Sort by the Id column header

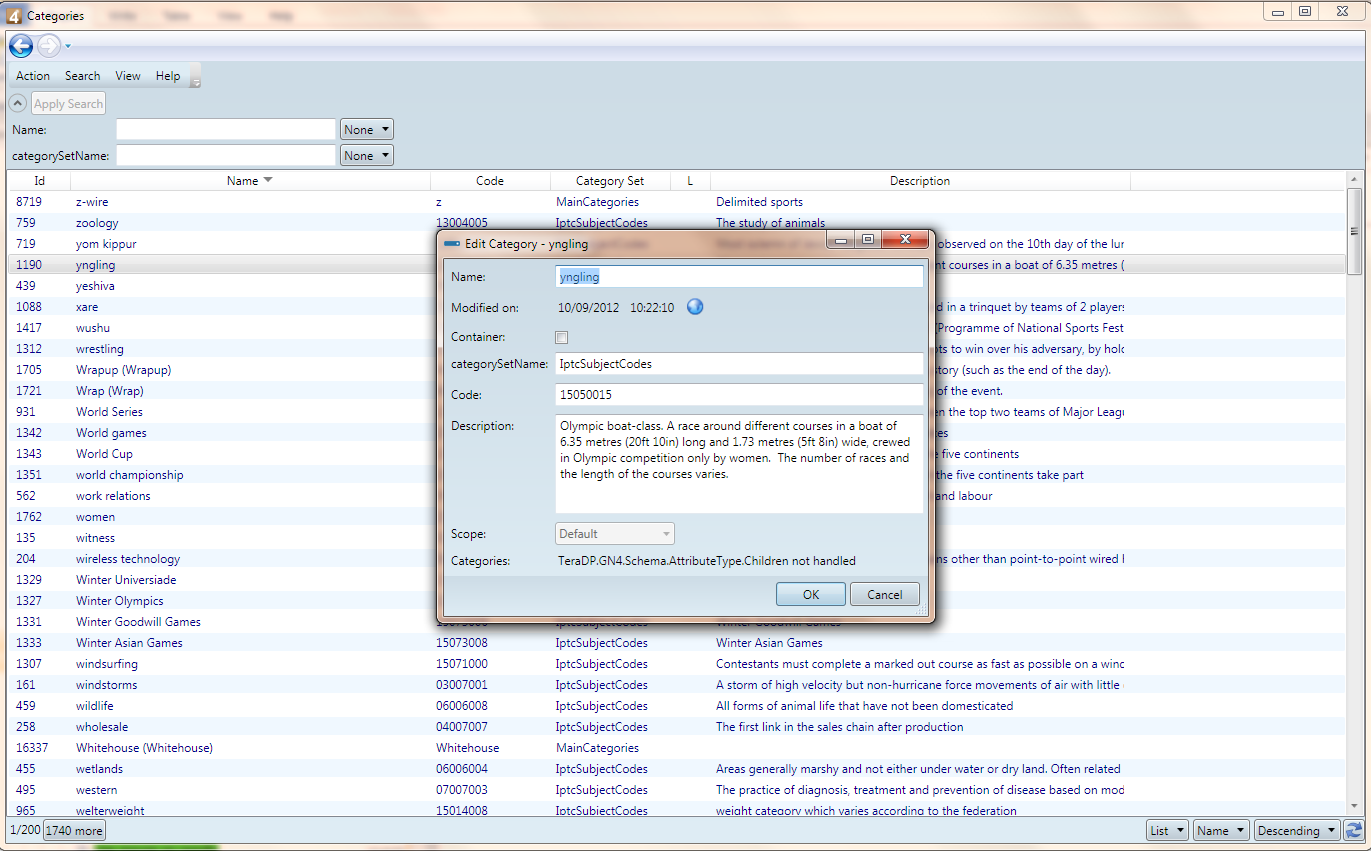tap(40, 181)
